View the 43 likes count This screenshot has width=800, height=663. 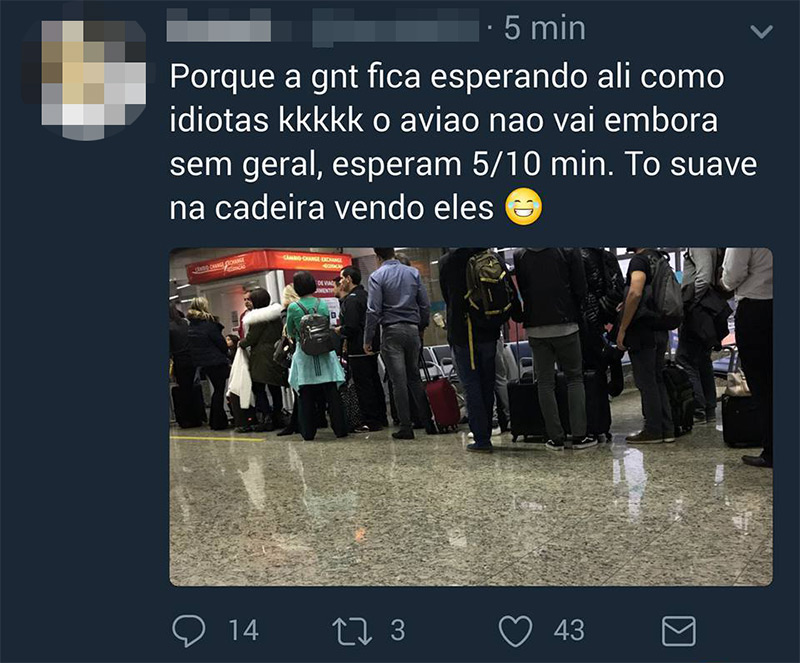pyautogui.click(x=569, y=630)
